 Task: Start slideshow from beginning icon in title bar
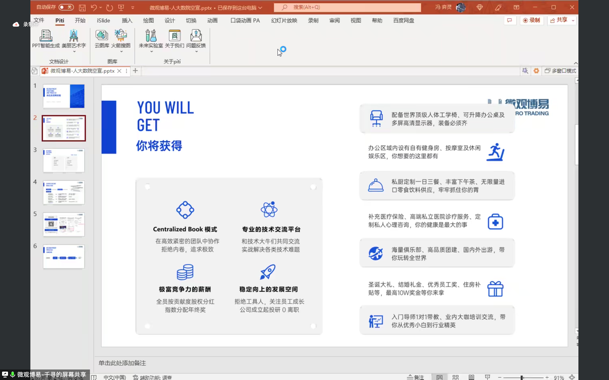pyautogui.click(x=121, y=7)
